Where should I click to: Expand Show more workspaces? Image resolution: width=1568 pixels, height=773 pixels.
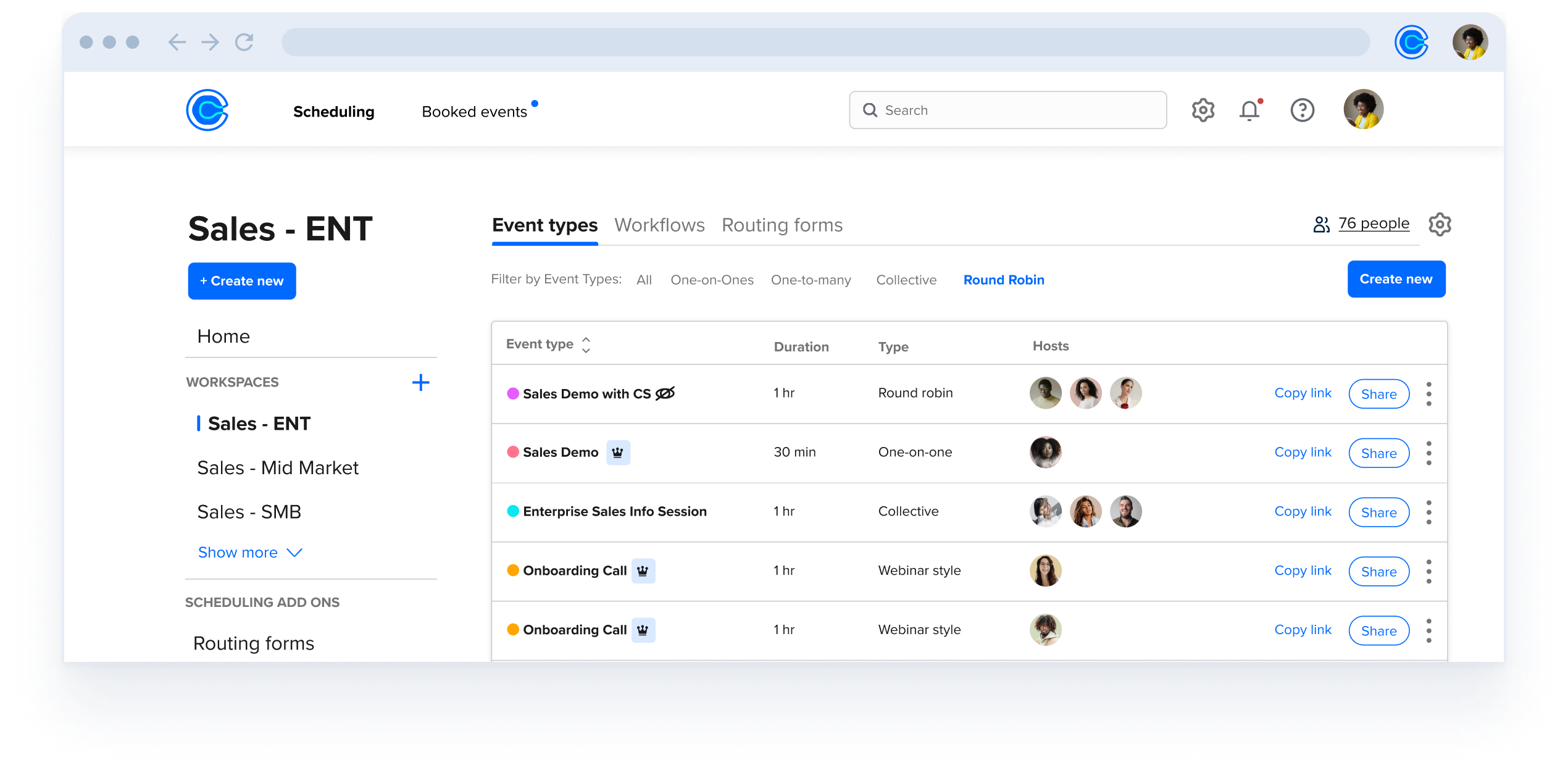[x=249, y=553]
